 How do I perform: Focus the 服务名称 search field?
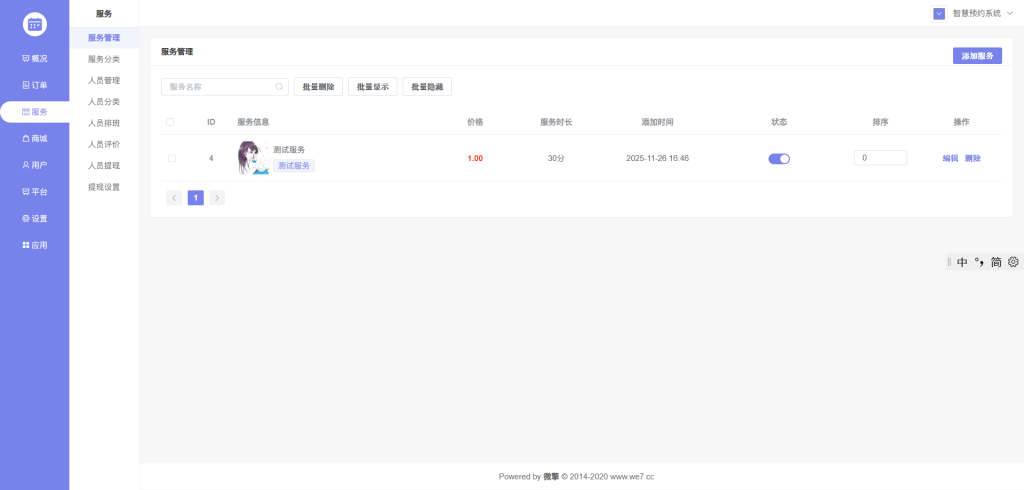point(225,87)
